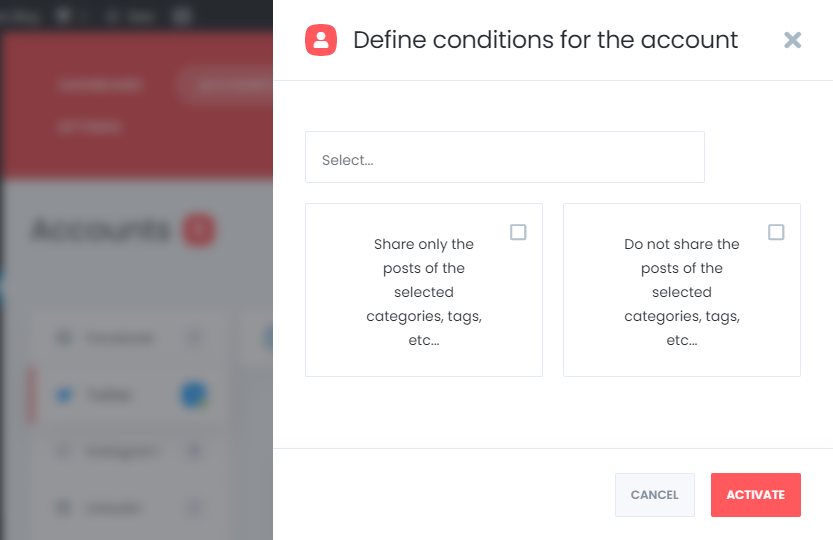Click the count indicator in Facebook row
The width and height of the screenshot is (833, 540).
click(194, 338)
